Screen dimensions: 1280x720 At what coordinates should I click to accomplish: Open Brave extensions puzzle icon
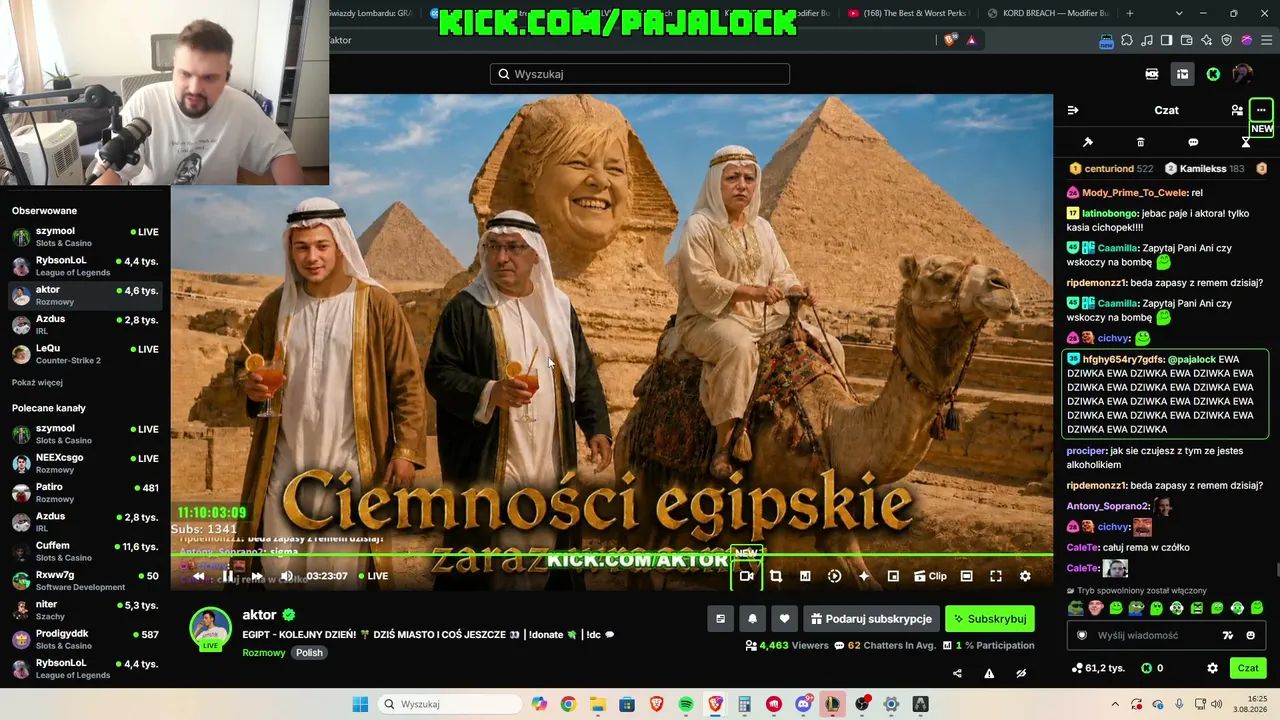point(1127,40)
